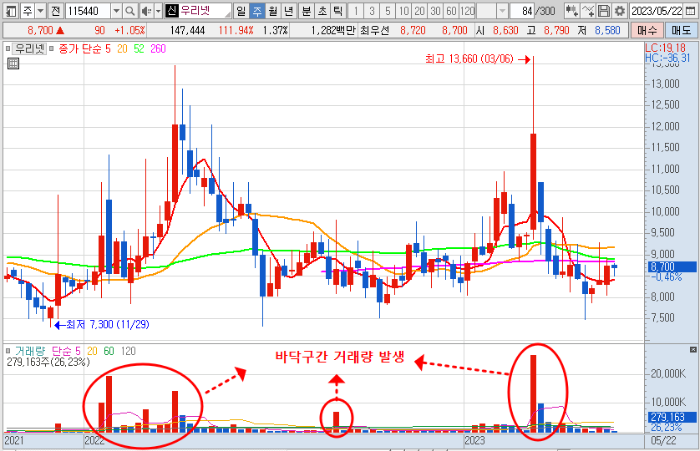Click the small square before 거래량

8,351
